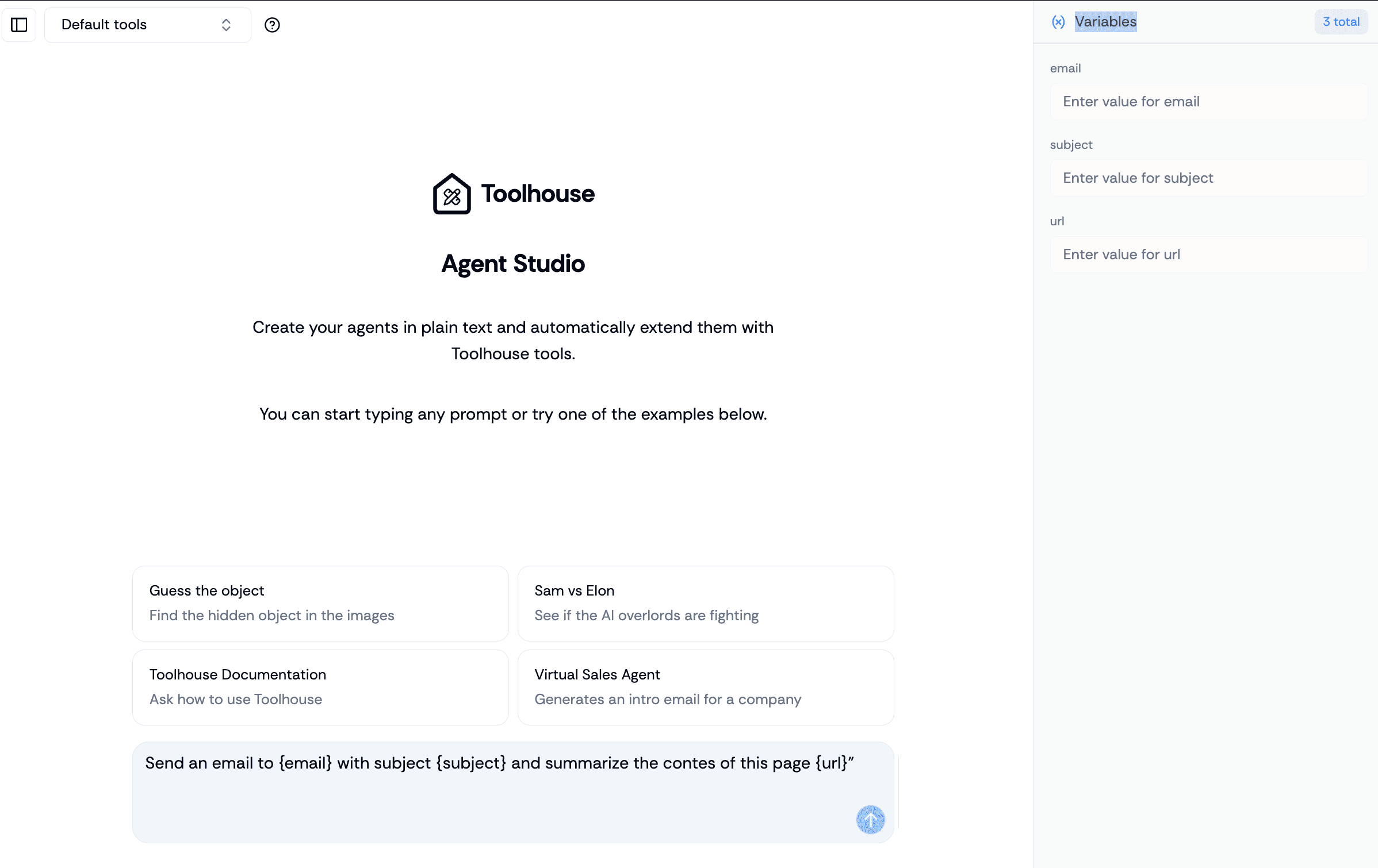This screenshot has height=868, width=1378.
Task: Focus the url variable input field
Action: click(1209, 255)
